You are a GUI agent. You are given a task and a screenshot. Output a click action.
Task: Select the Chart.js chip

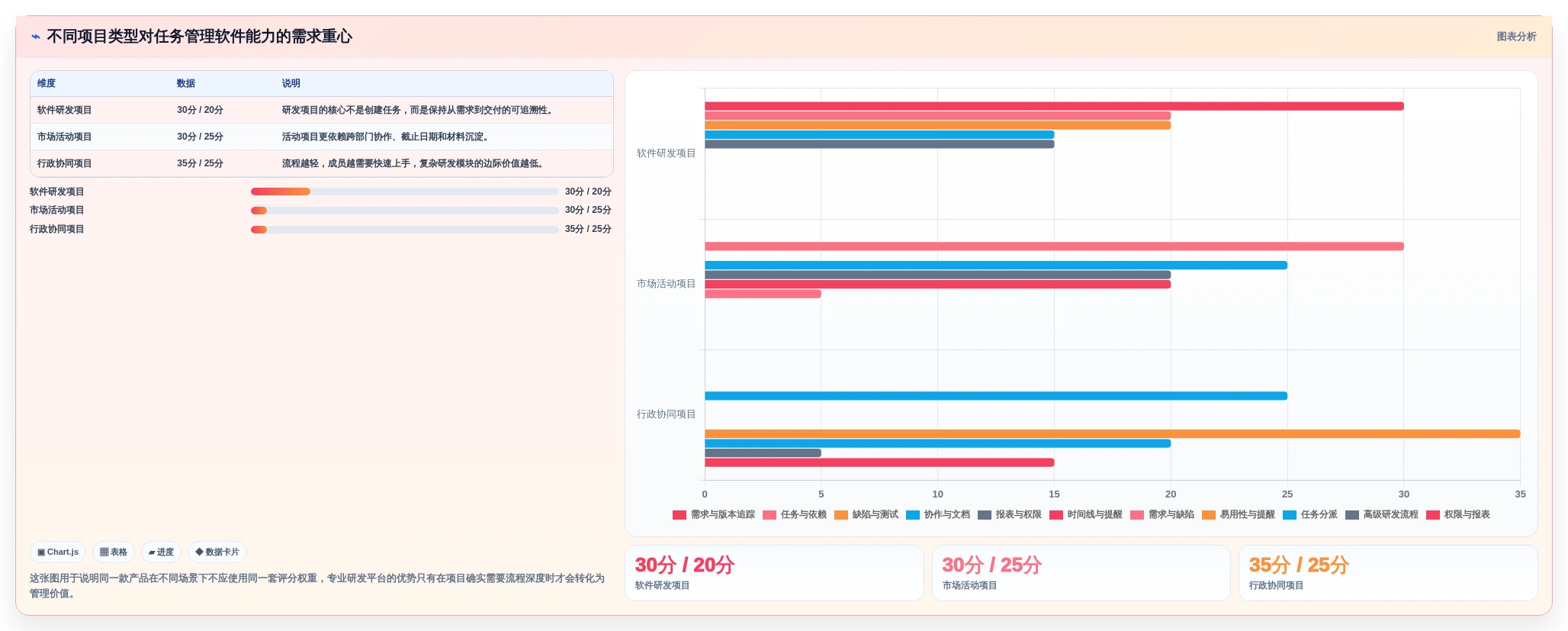click(58, 552)
